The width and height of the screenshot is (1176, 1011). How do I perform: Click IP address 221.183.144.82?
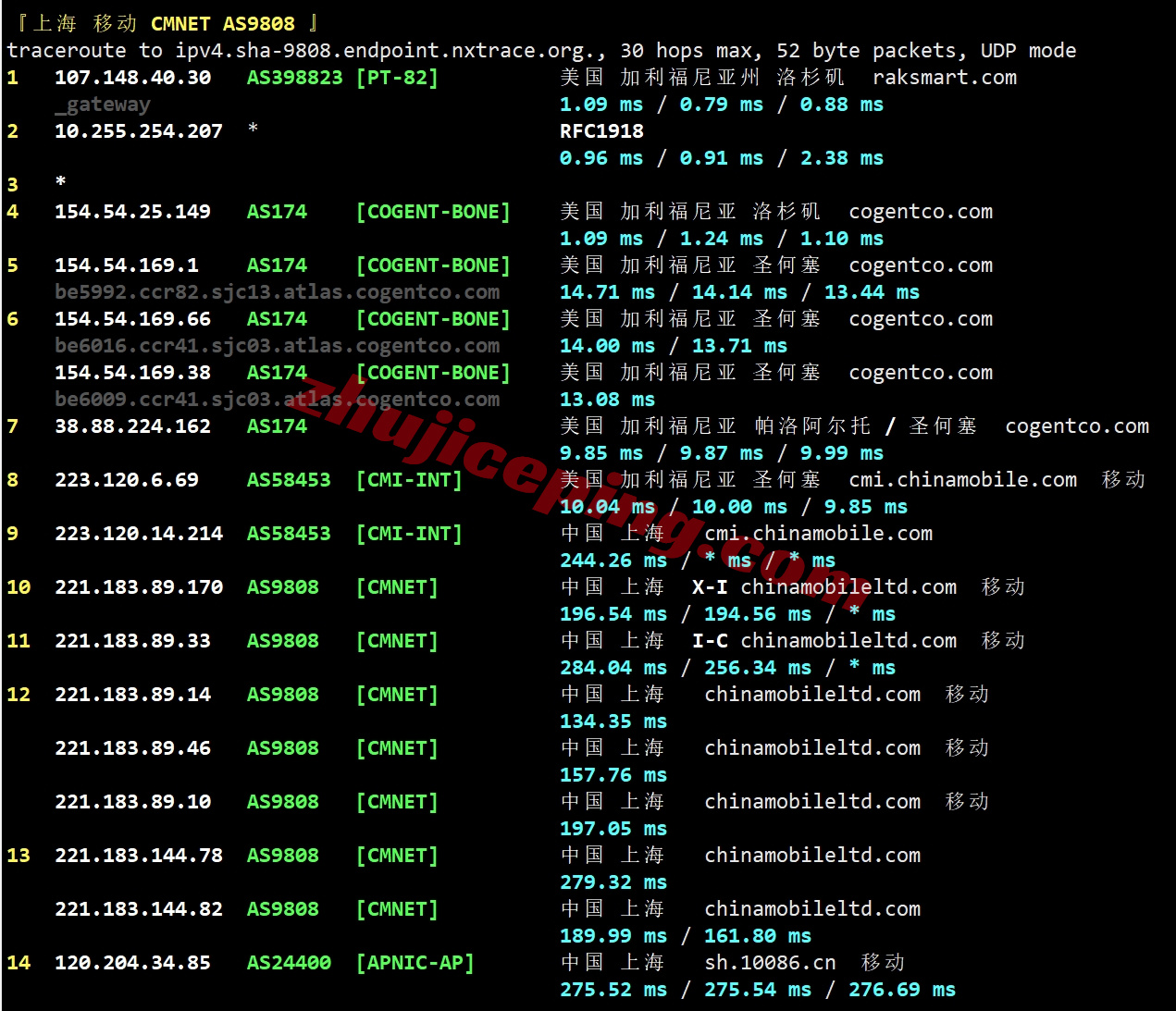[138, 909]
